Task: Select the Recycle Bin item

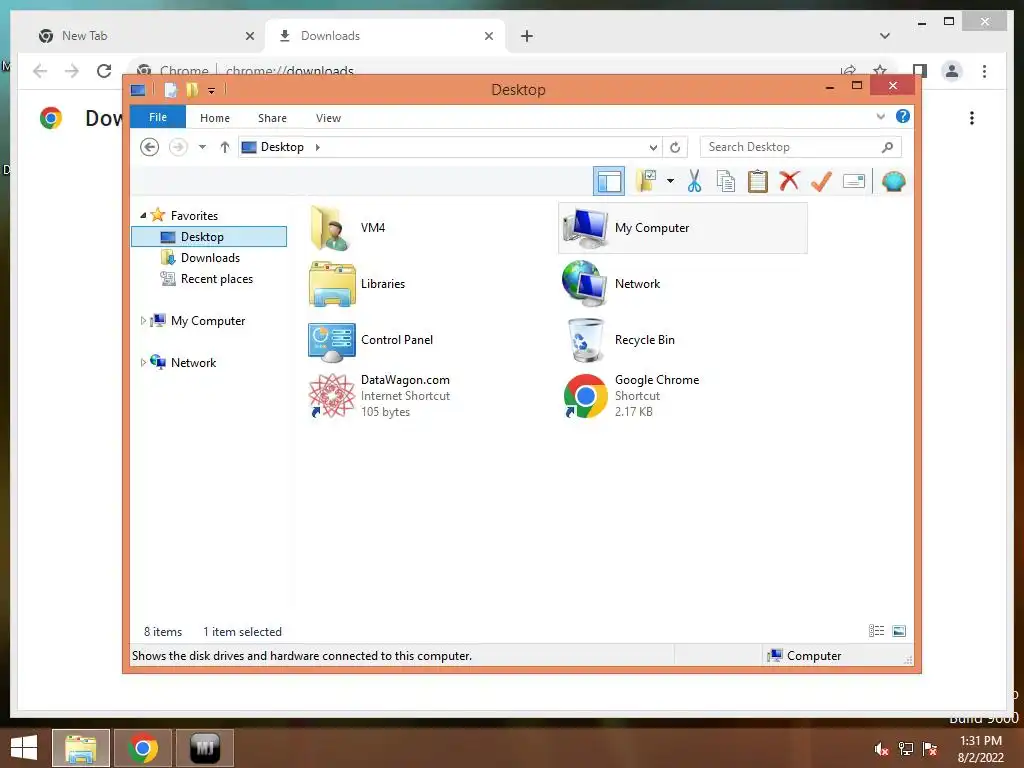Action: [618, 340]
